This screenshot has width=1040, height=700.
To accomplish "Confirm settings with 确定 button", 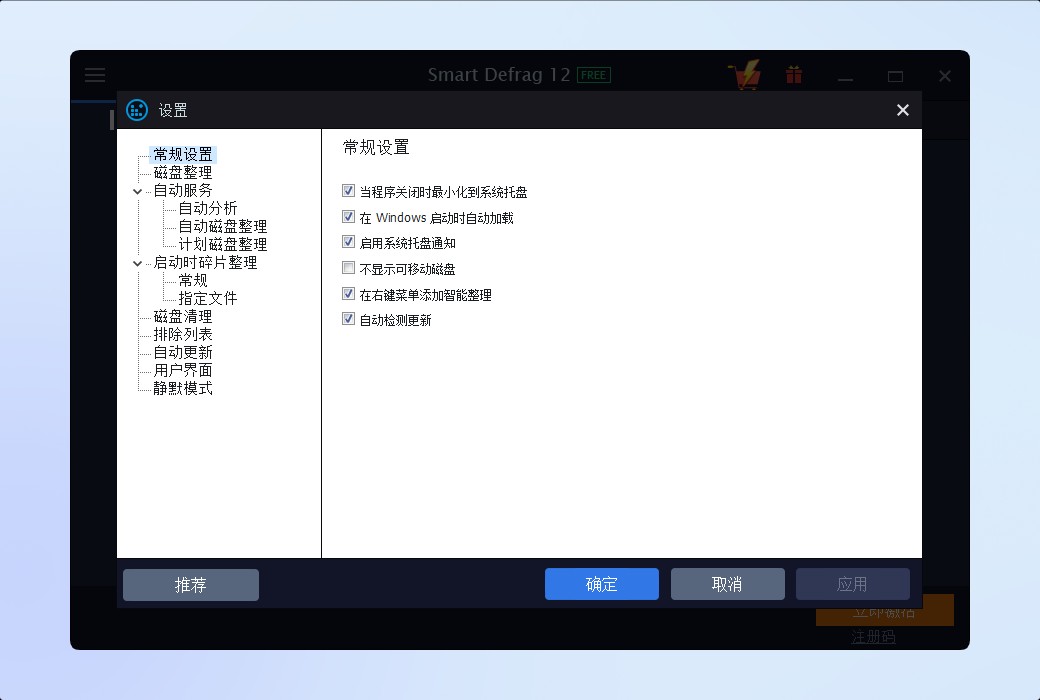I will pos(602,584).
